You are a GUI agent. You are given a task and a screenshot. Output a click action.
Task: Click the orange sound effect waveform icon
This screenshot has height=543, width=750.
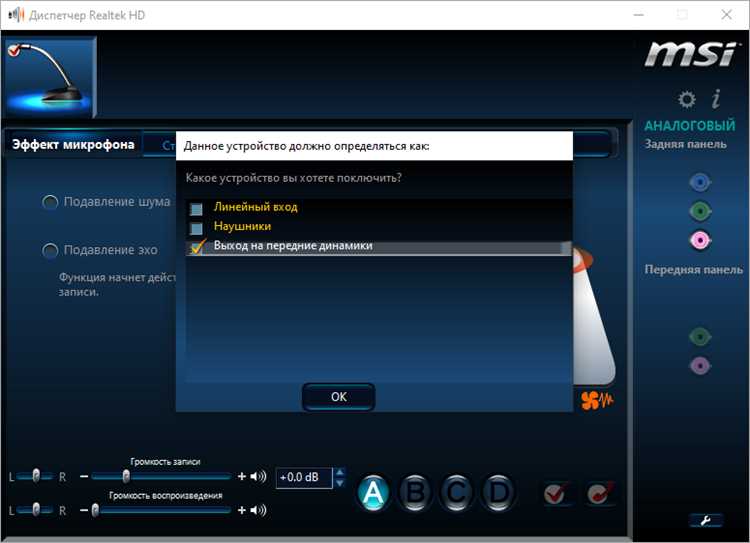coord(597,400)
